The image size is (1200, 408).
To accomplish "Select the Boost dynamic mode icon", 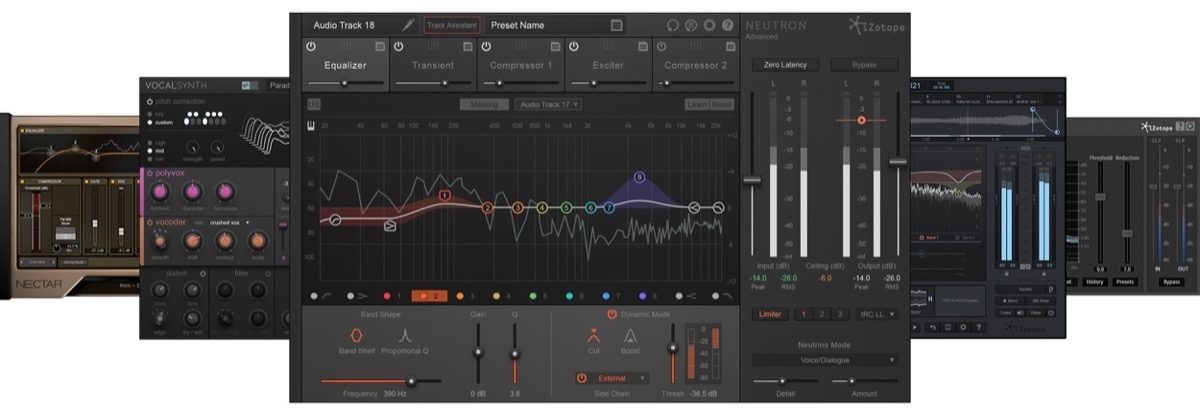I will (x=631, y=336).
